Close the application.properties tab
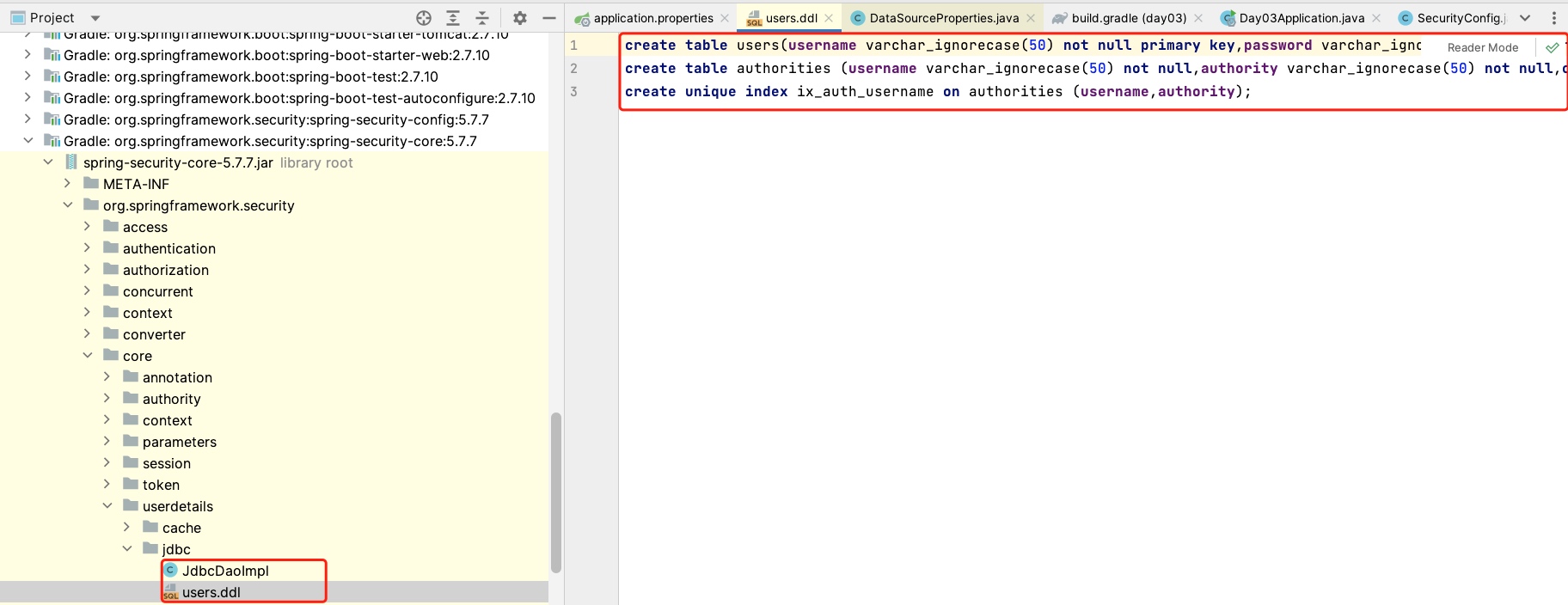 (725, 18)
